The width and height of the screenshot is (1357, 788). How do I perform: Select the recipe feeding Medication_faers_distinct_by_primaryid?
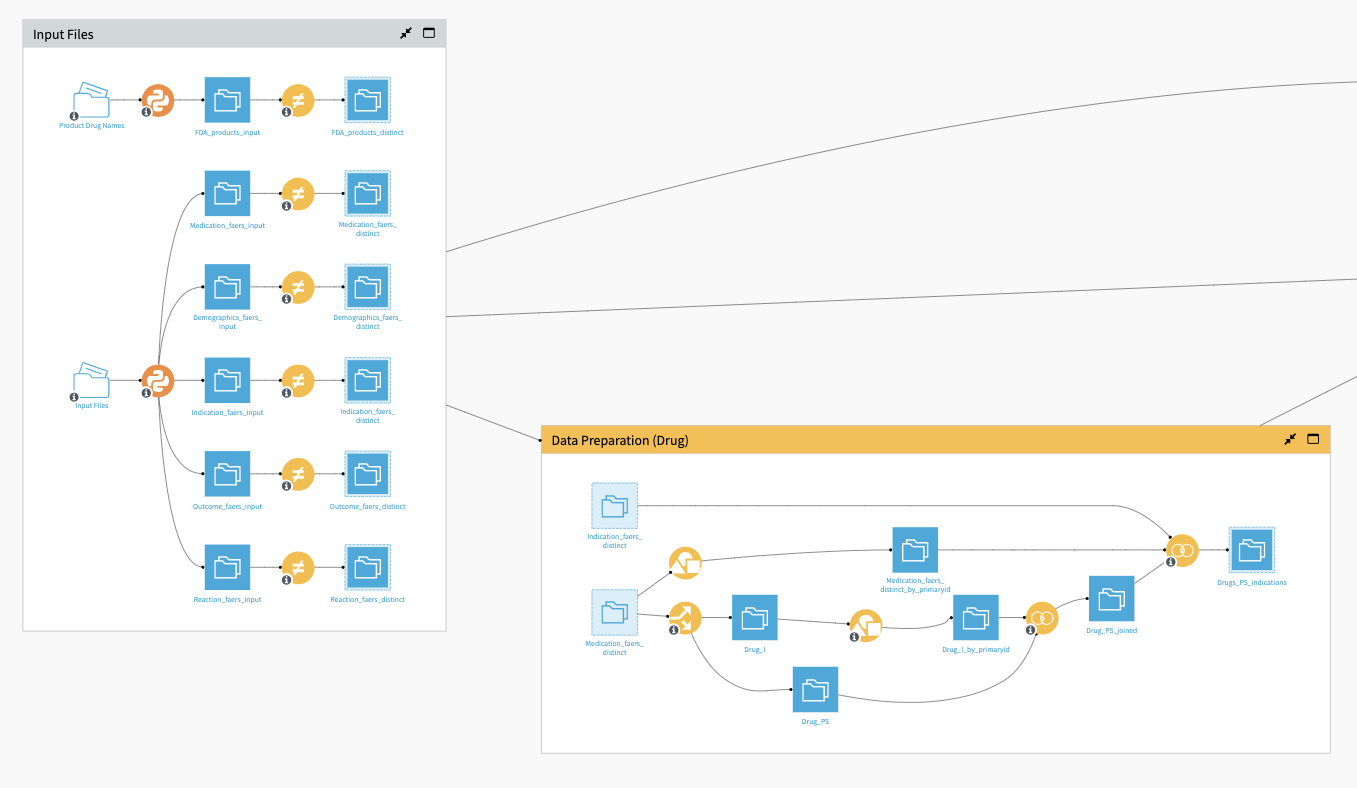coord(685,562)
